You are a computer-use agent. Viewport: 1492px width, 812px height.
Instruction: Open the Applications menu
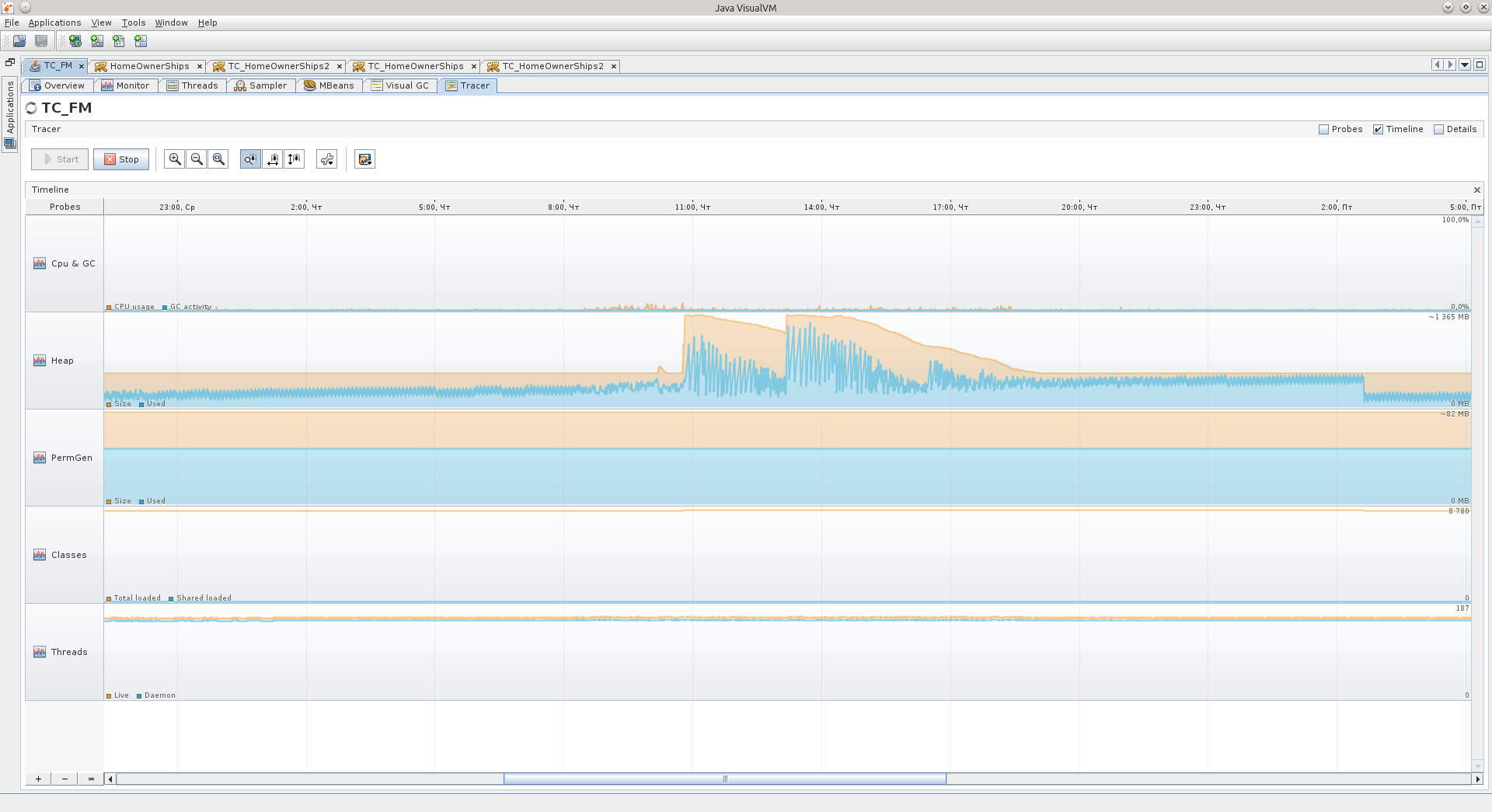(x=54, y=23)
